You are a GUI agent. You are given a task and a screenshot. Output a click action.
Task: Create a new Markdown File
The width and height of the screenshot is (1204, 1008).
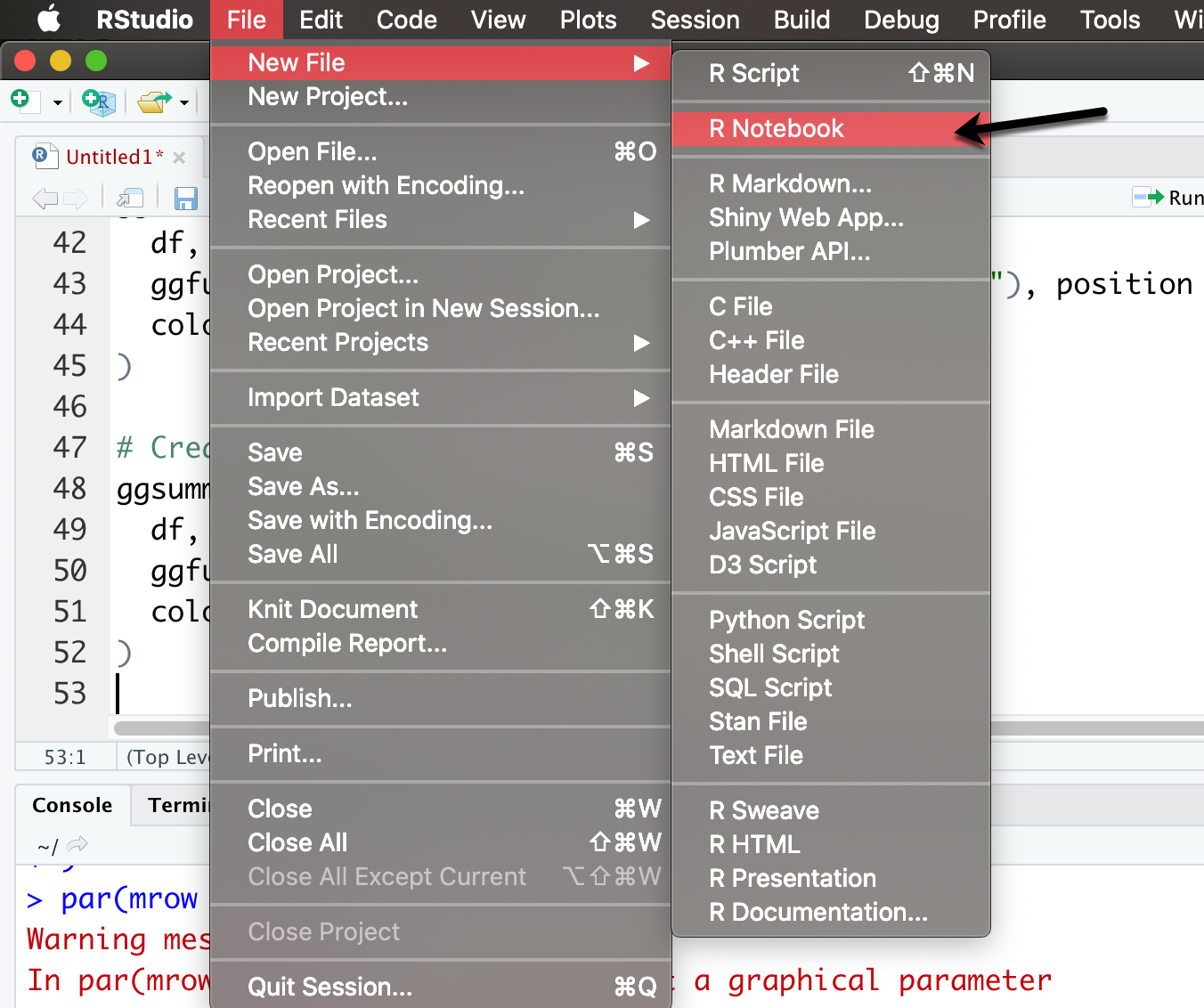pos(831,429)
